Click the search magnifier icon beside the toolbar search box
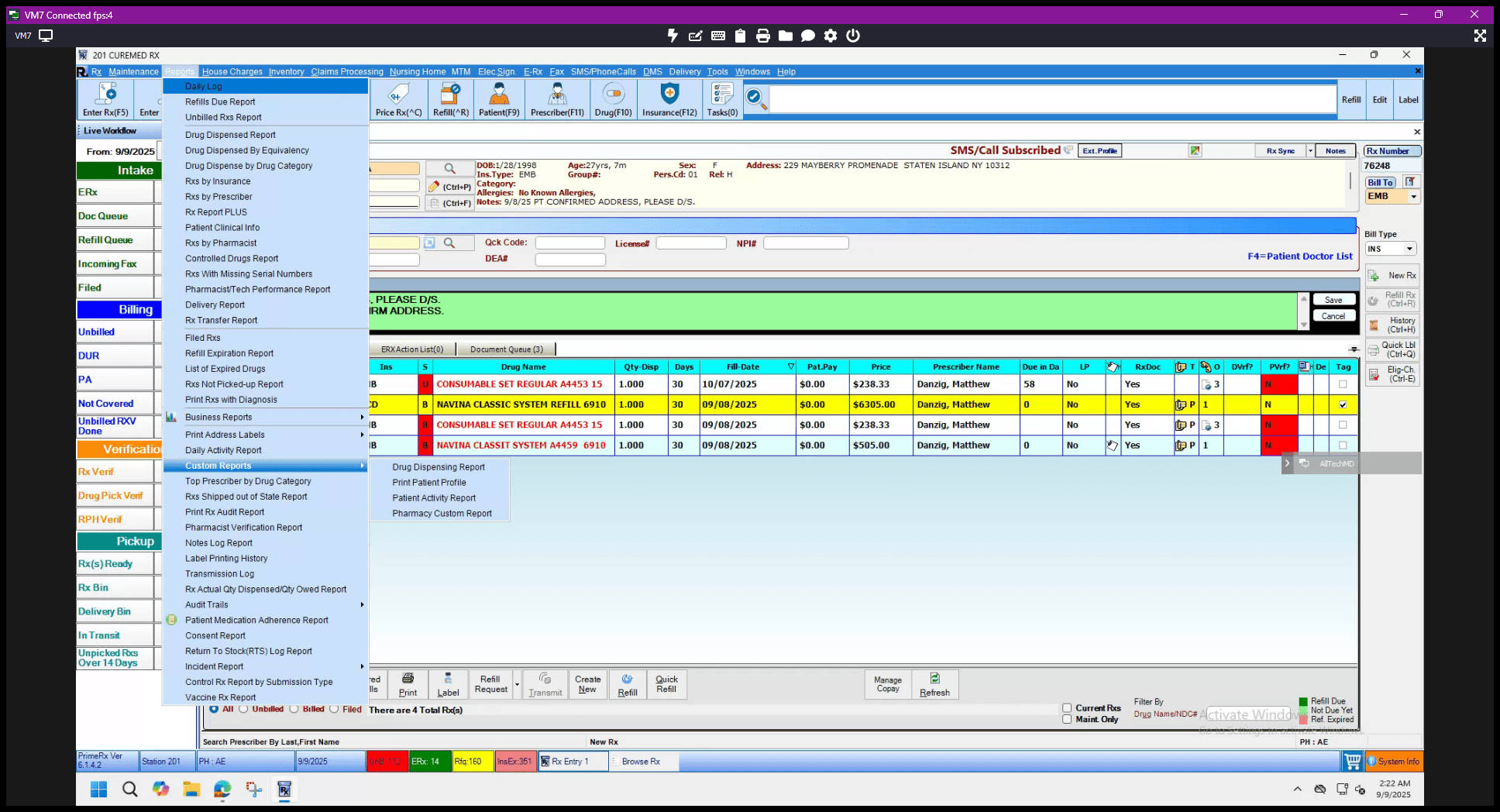 coord(755,99)
